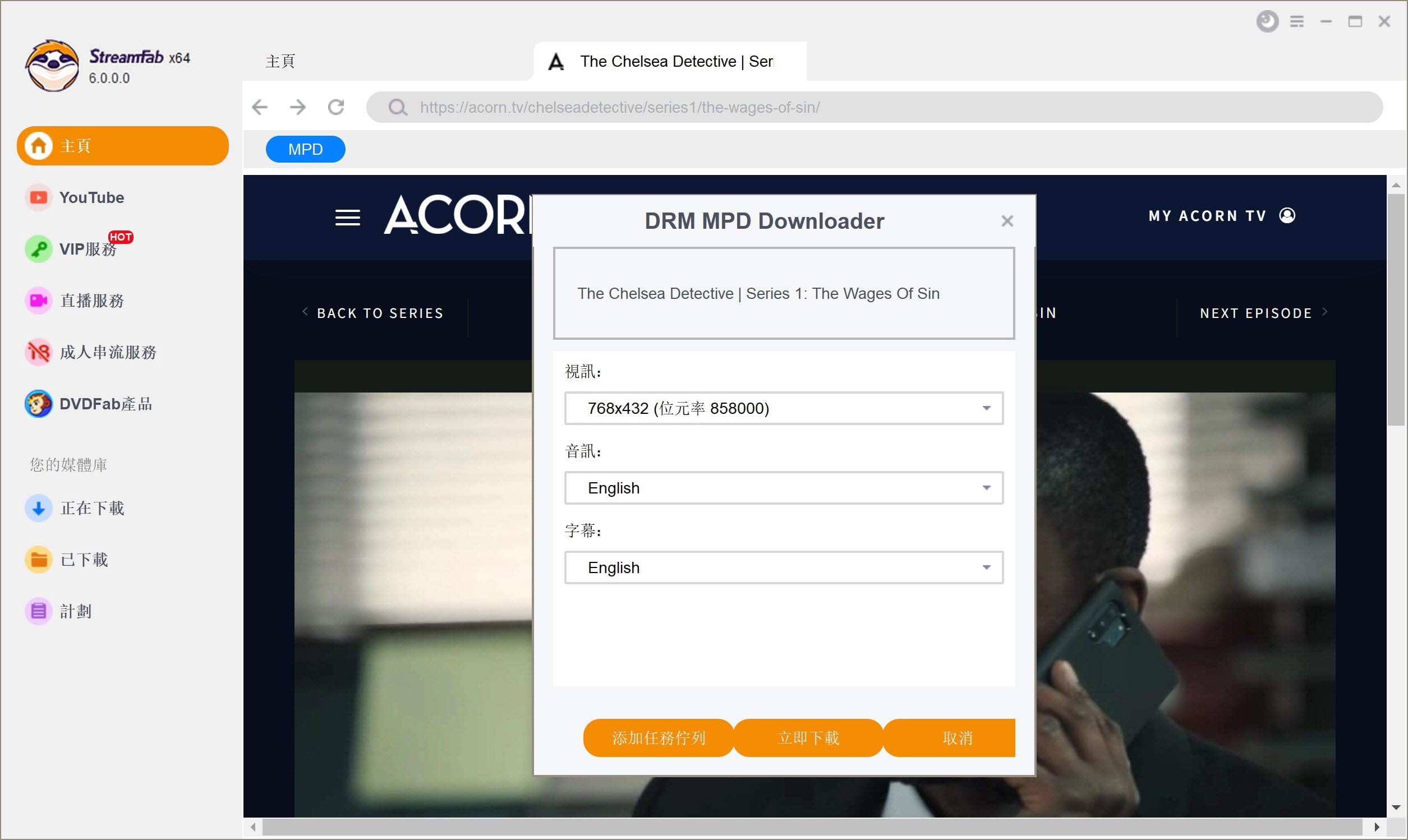Click the acorn.tv URL address field
The width and height of the screenshot is (1408, 840).
(x=874, y=107)
